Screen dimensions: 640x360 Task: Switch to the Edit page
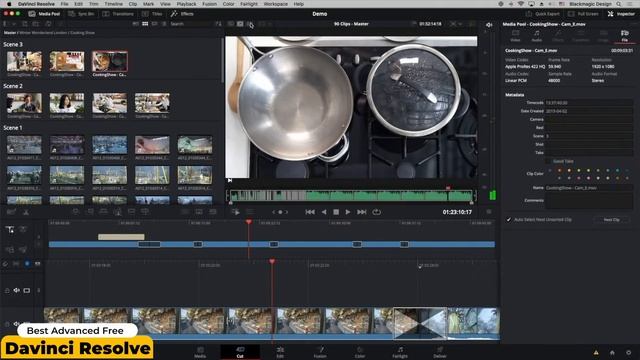pyautogui.click(x=280, y=352)
